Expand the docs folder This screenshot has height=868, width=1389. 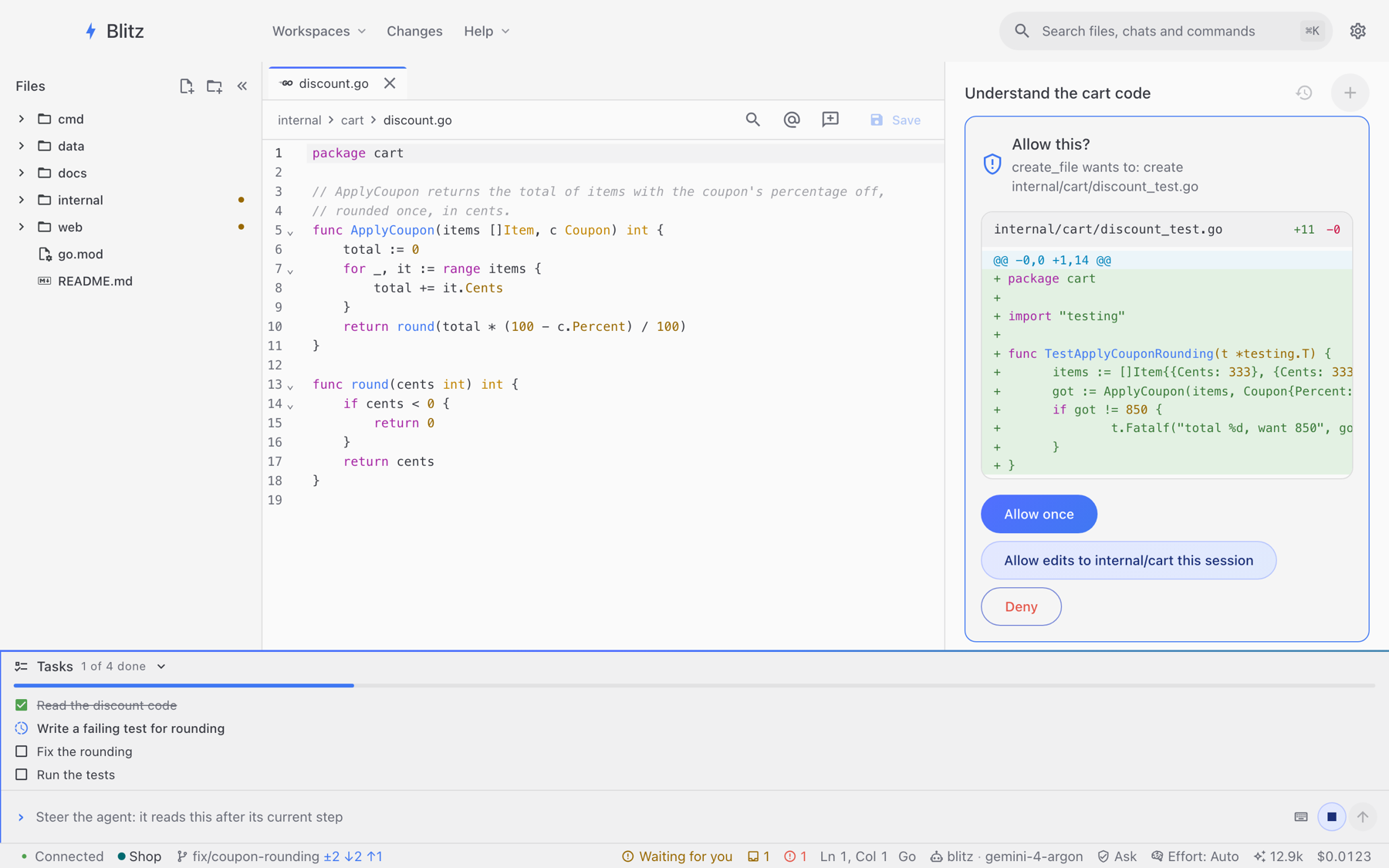(22, 173)
